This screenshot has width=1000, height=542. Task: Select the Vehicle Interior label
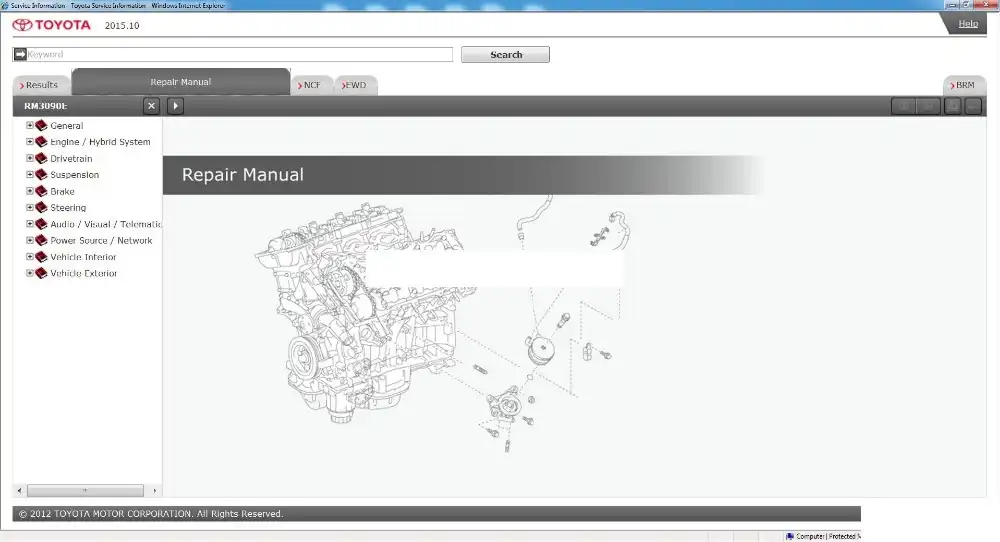[83, 257]
